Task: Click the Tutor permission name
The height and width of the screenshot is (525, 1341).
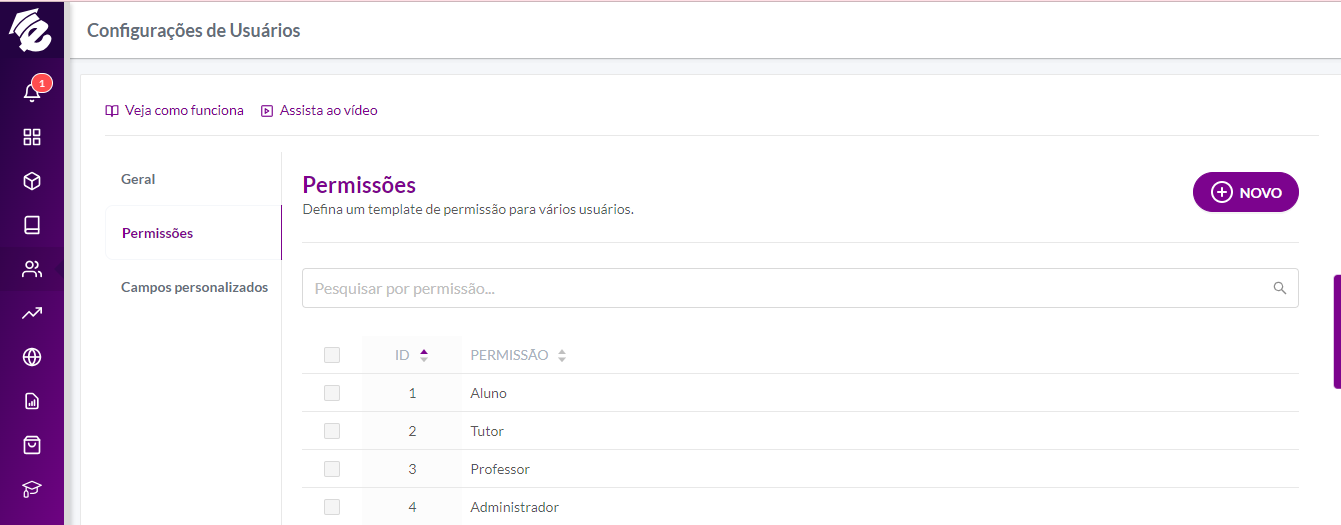Action: coord(487,431)
